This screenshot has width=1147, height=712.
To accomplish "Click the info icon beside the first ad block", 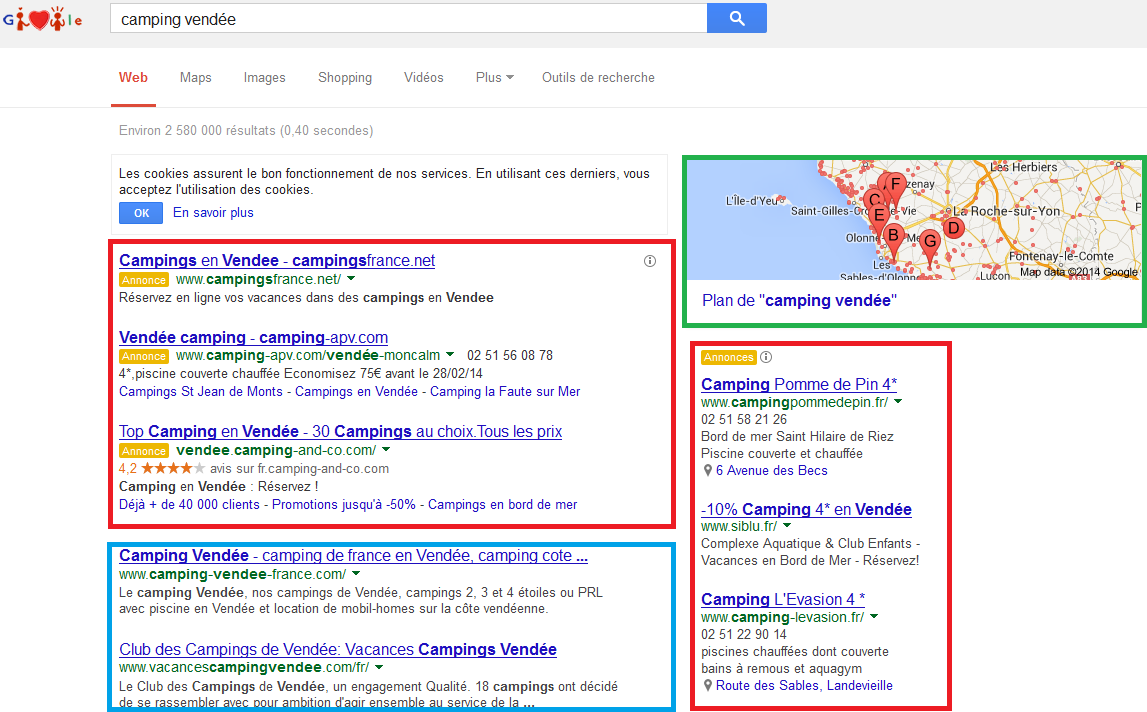I will tap(650, 260).
